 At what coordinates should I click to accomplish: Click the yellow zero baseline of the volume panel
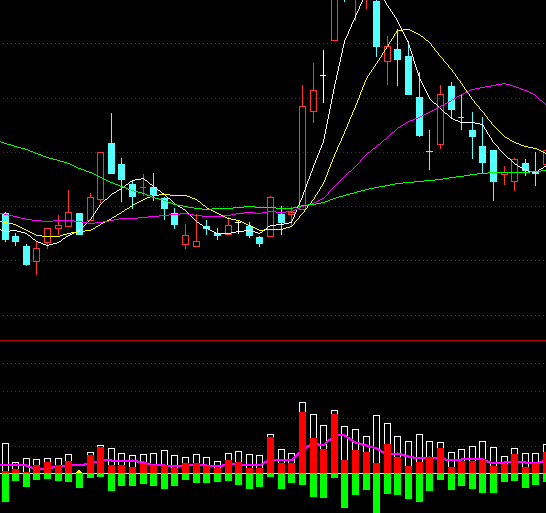(x=273, y=473)
